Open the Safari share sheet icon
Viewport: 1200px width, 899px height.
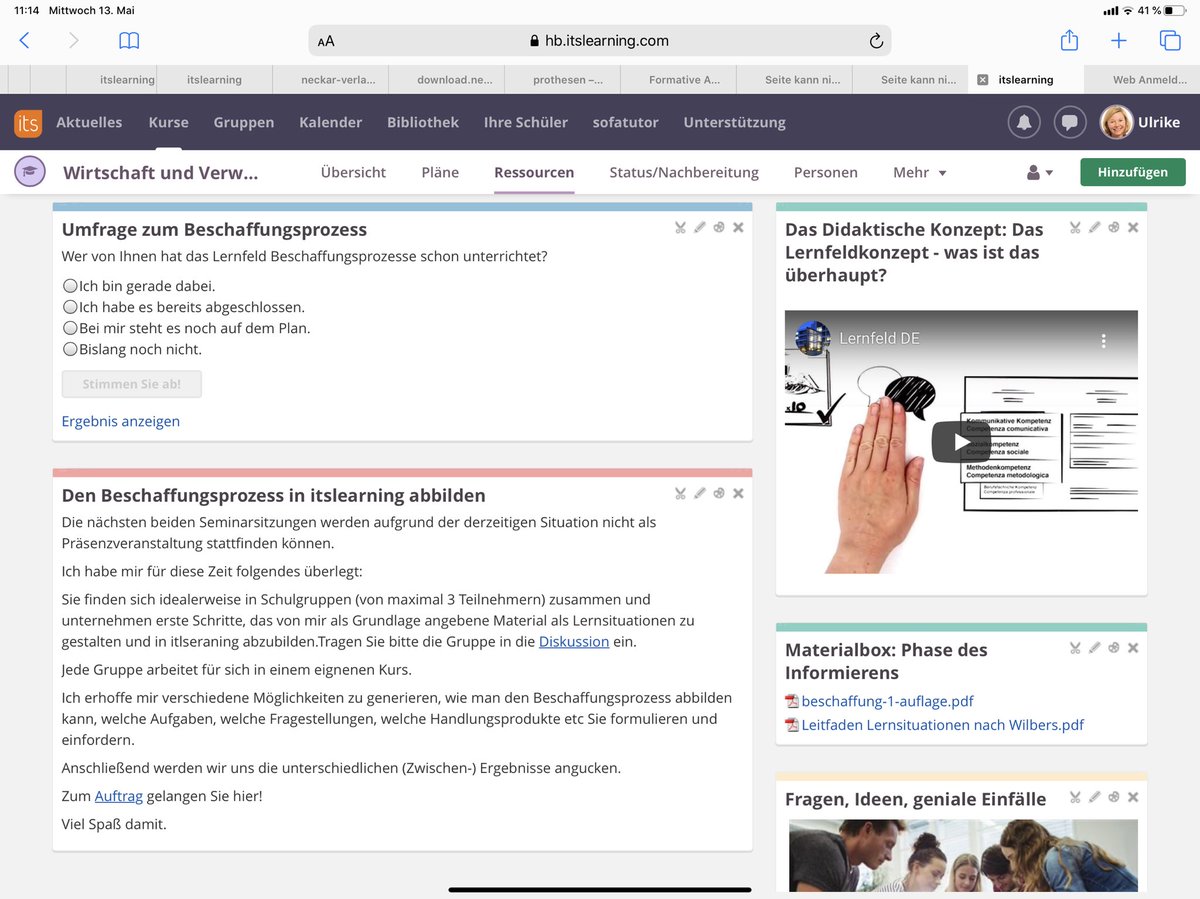(x=1069, y=40)
